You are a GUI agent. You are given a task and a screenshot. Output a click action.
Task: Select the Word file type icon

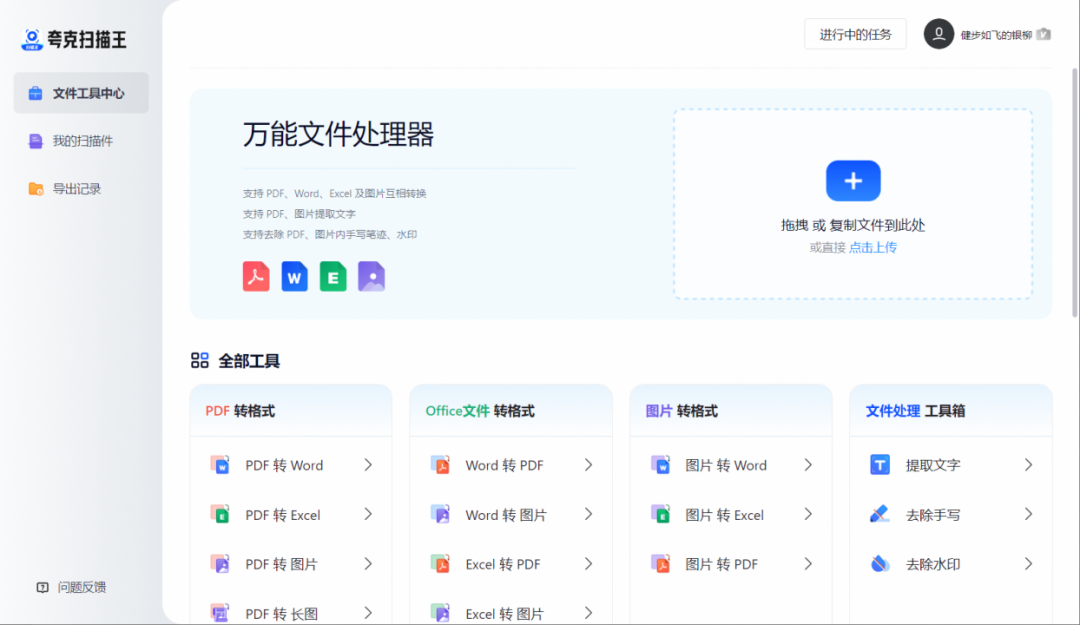pyautogui.click(x=294, y=276)
